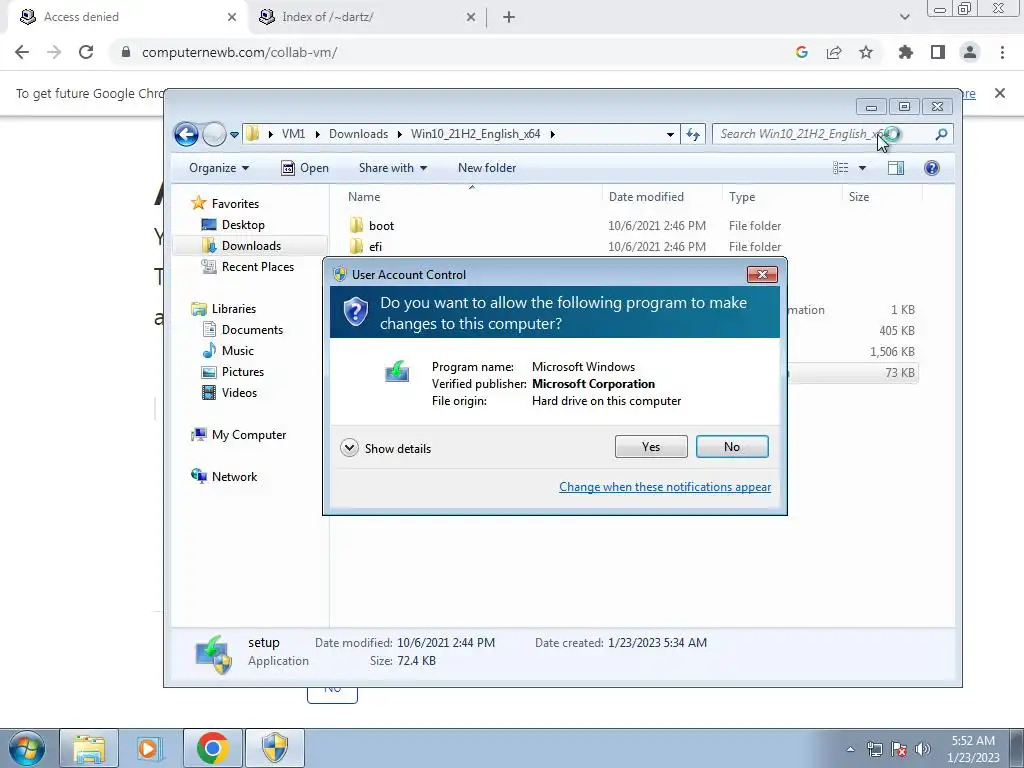Image resolution: width=1024 pixels, height=768 pixels.
Task: Open the Organize menu
Action: point(219,168)
